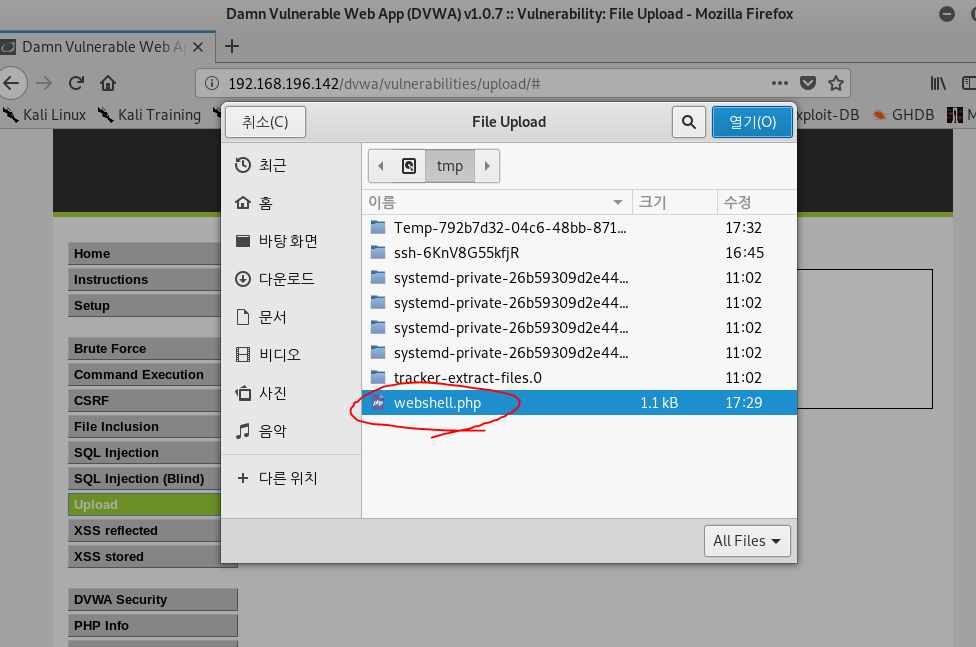976x647 pixels.
Task: Open the CSRF menu item
Action: pos(144,401)
